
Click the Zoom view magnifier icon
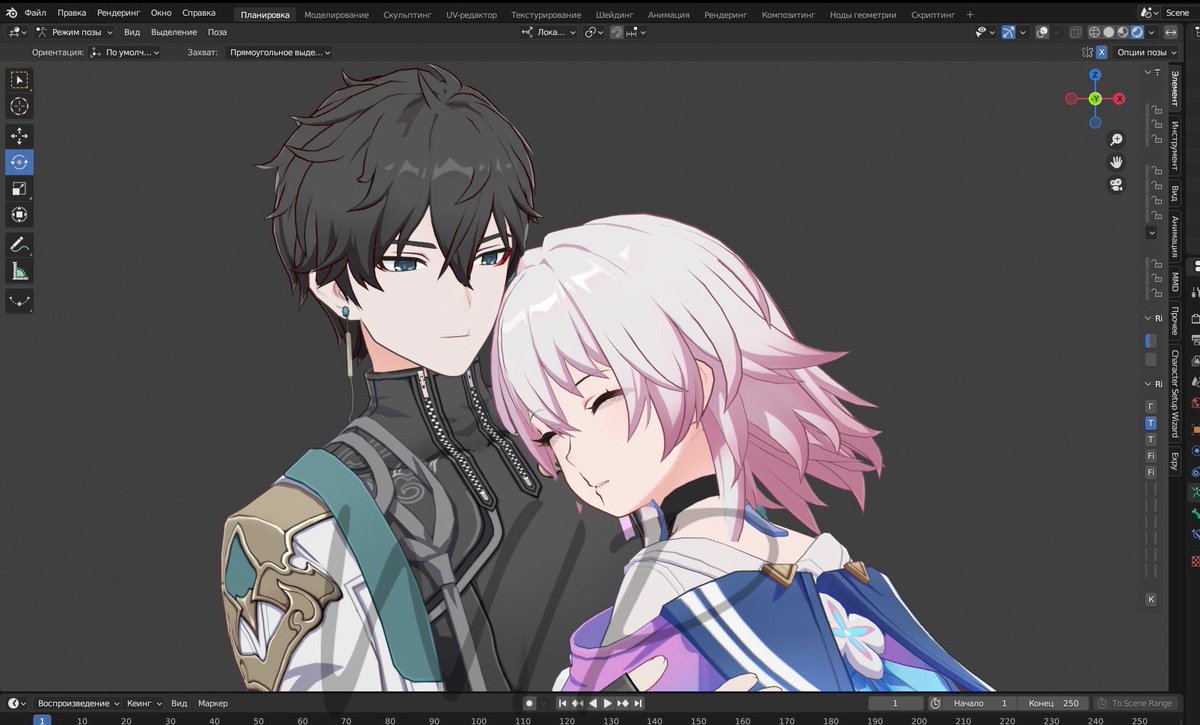(x=1116, y=139)
